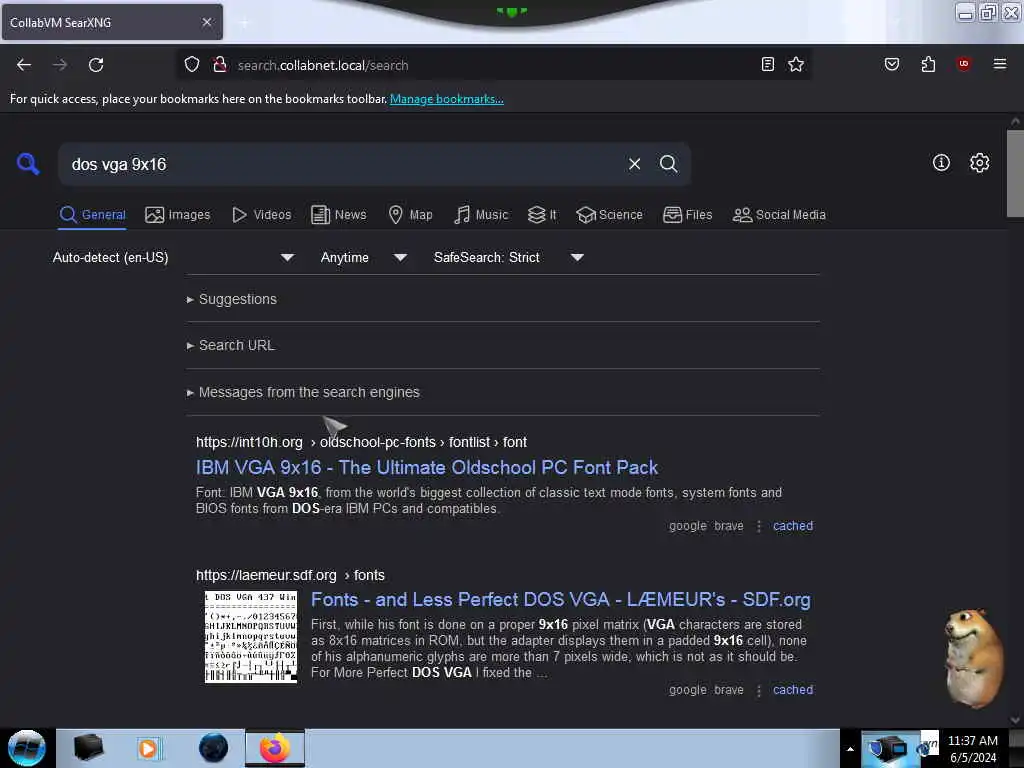
Task: Toggle reader view in address bar
Action: (768, 65)
